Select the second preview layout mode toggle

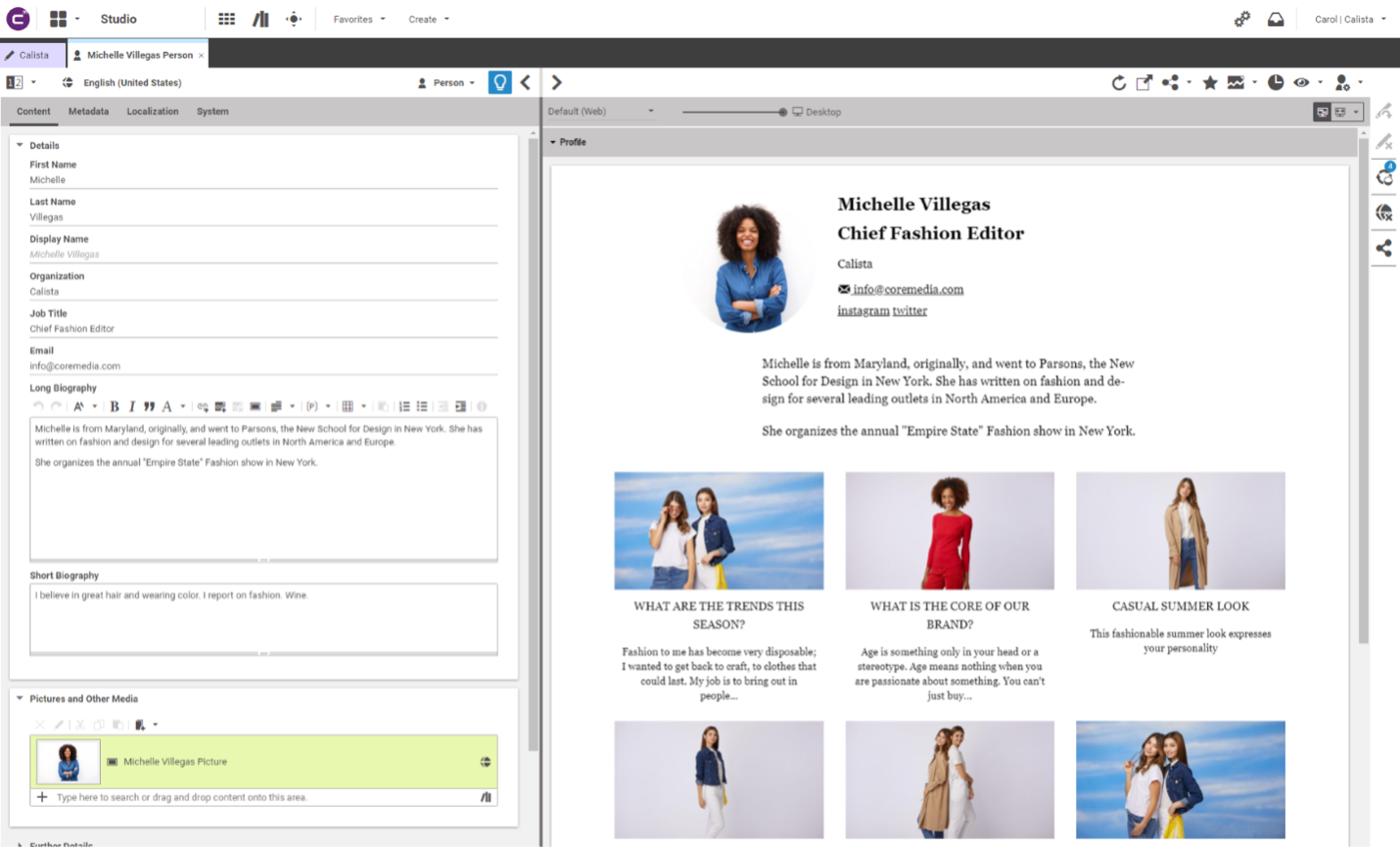[1340, 112]
